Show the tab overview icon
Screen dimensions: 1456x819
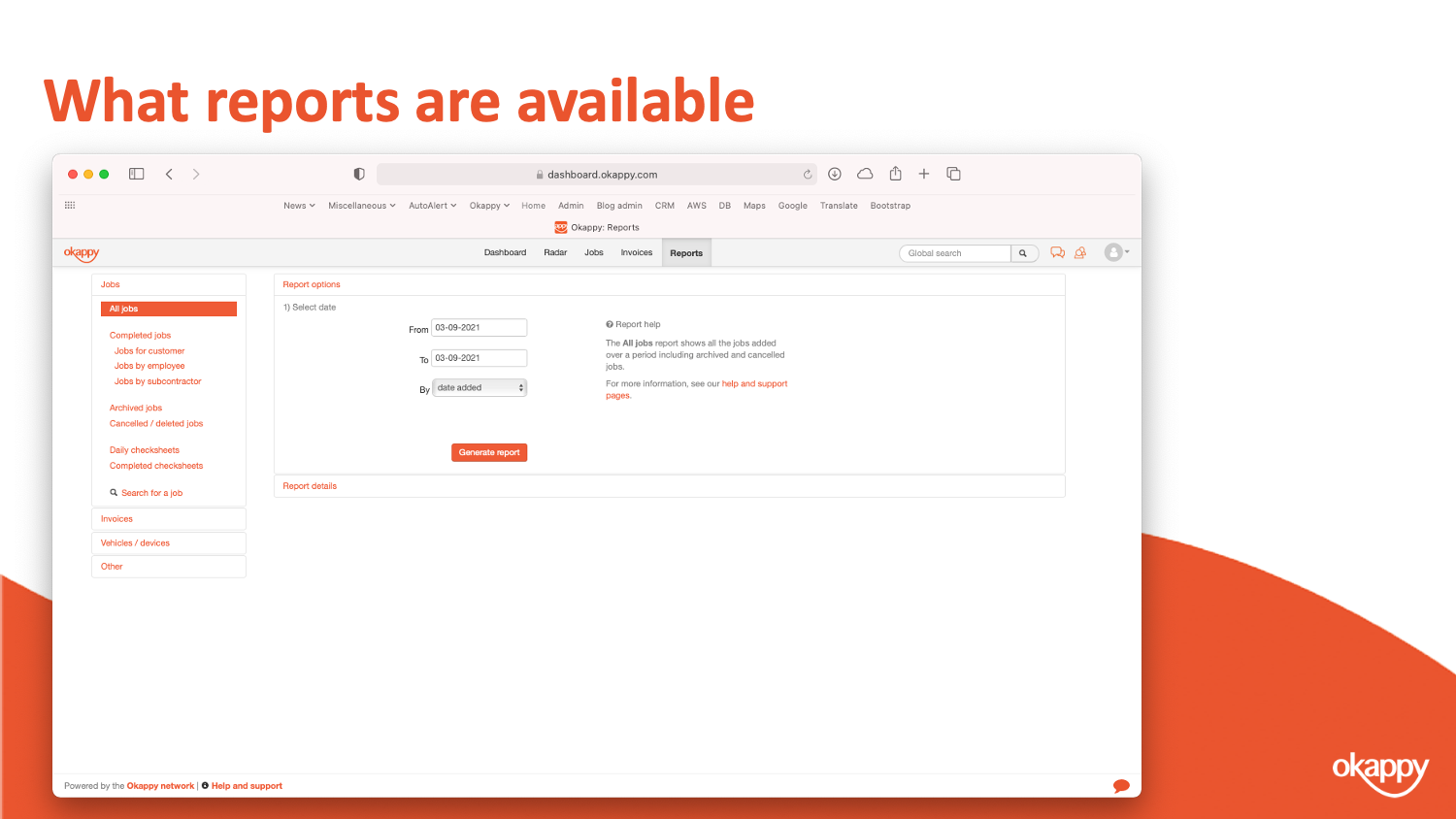[954, 174]
